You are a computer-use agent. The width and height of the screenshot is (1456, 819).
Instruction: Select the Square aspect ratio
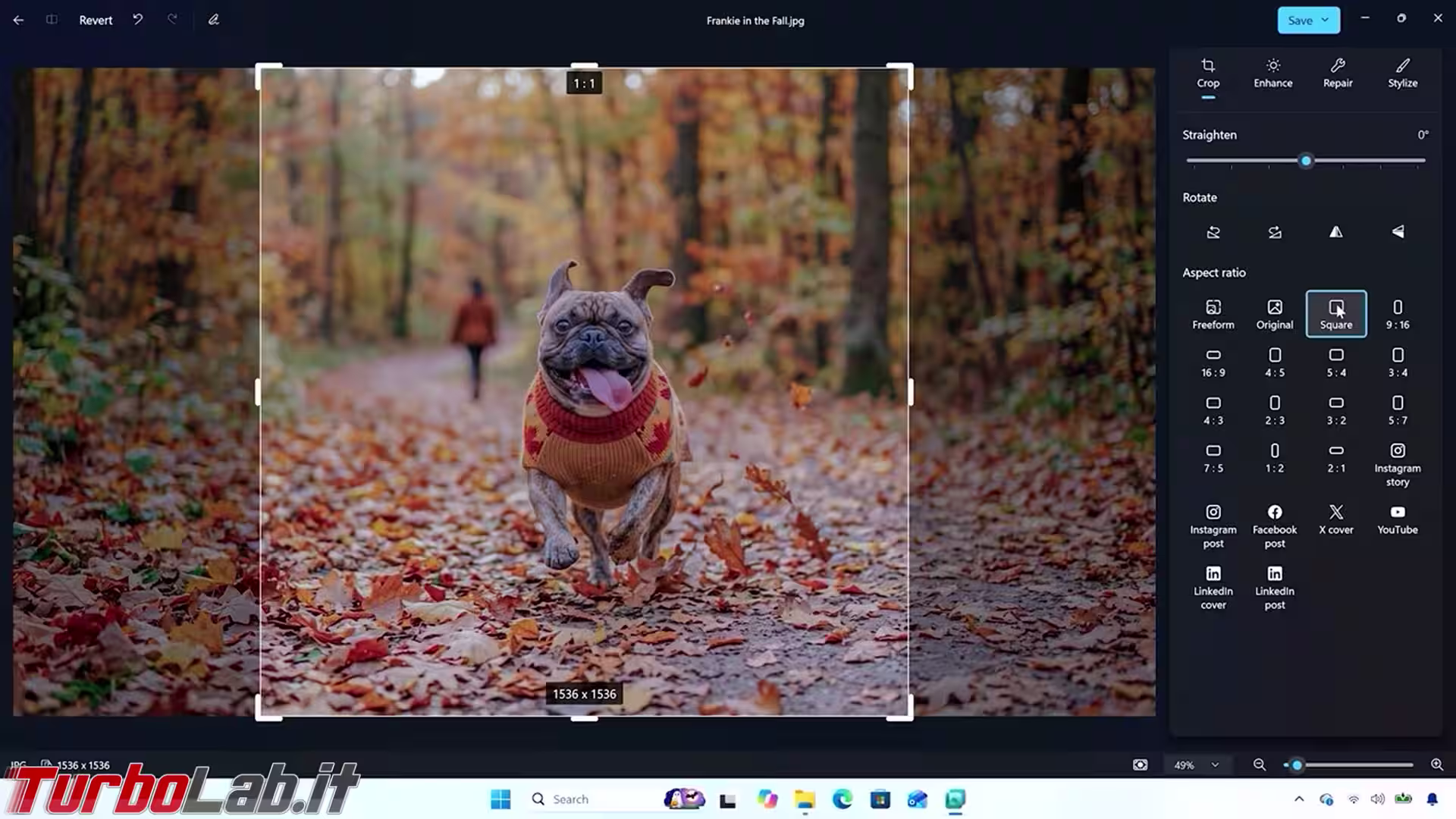[1336, 314]
